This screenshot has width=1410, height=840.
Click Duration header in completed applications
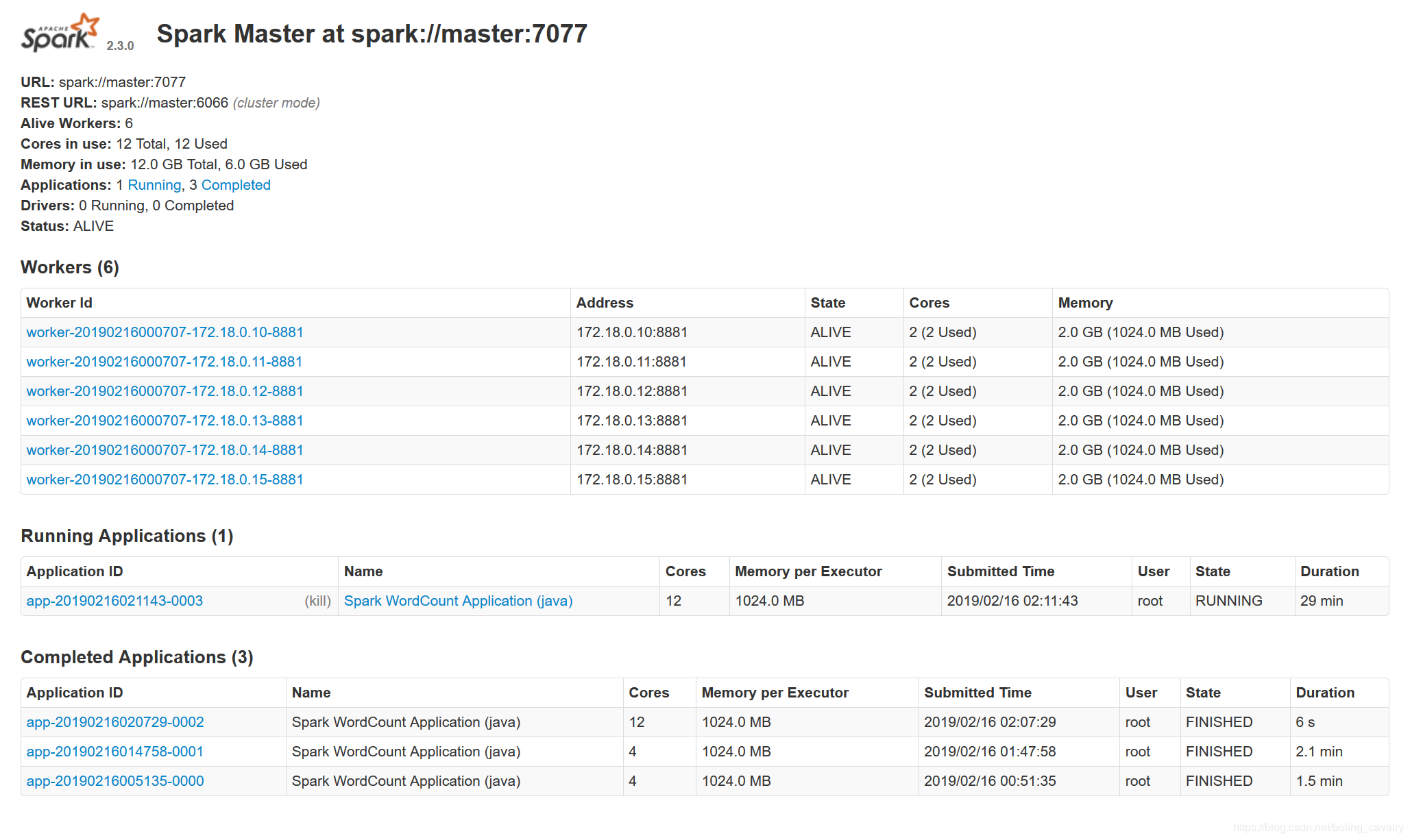click(1324, 693)
